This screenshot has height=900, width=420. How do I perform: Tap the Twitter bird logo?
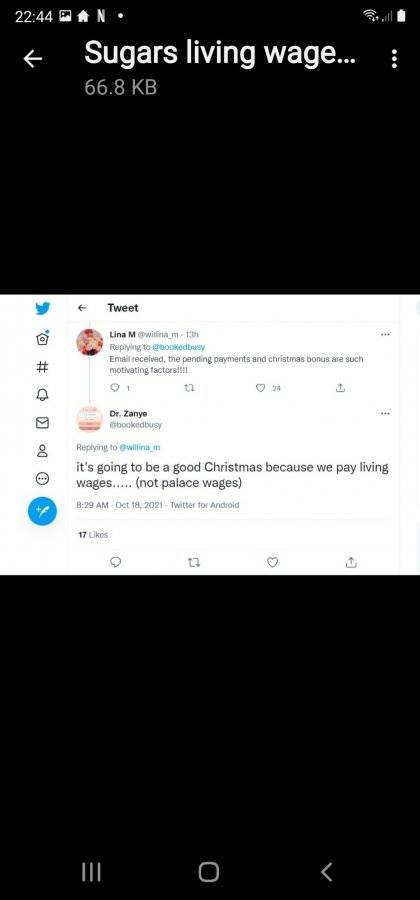point(42,308)
